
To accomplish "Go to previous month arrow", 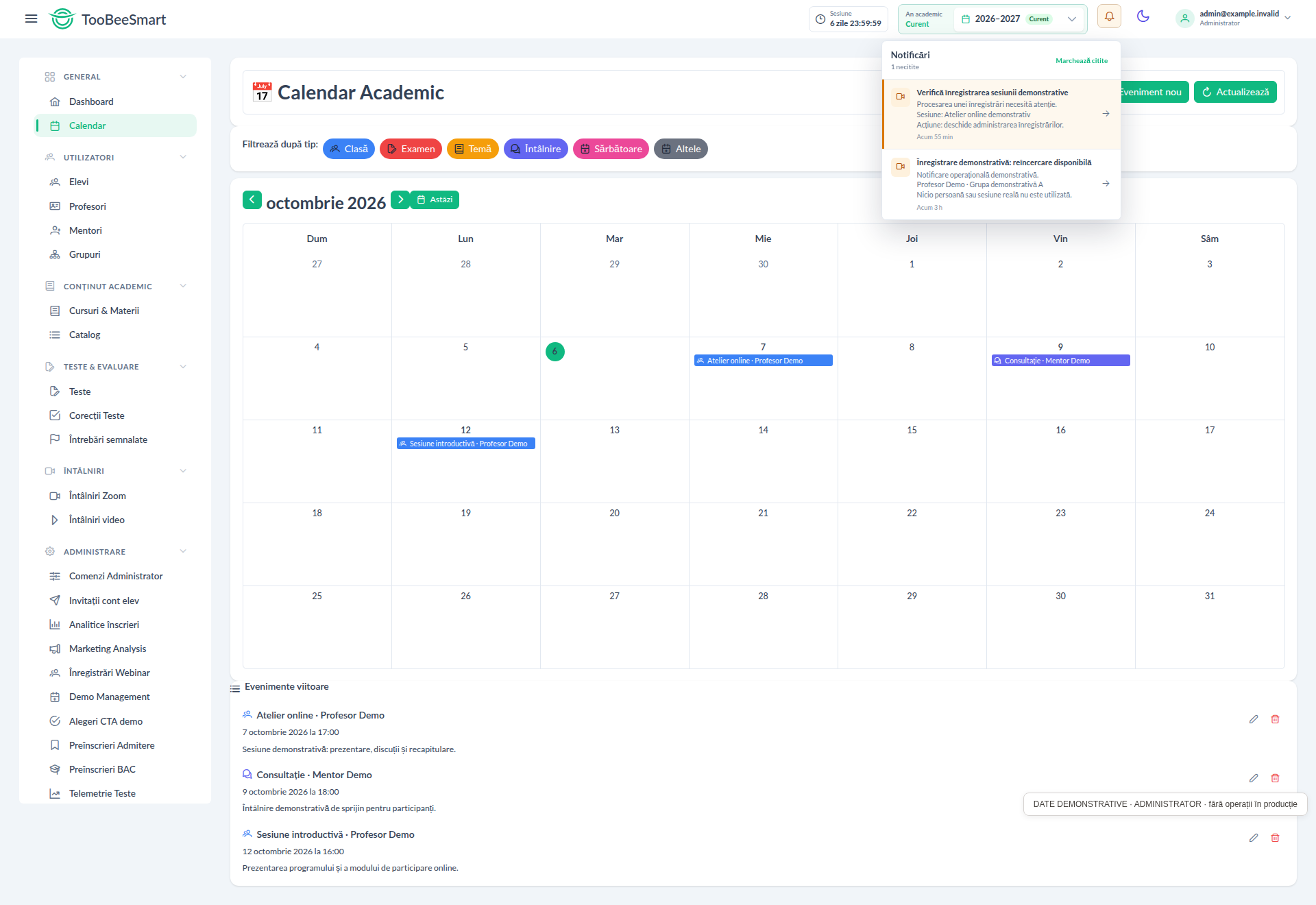I will (x=252, y=200).
